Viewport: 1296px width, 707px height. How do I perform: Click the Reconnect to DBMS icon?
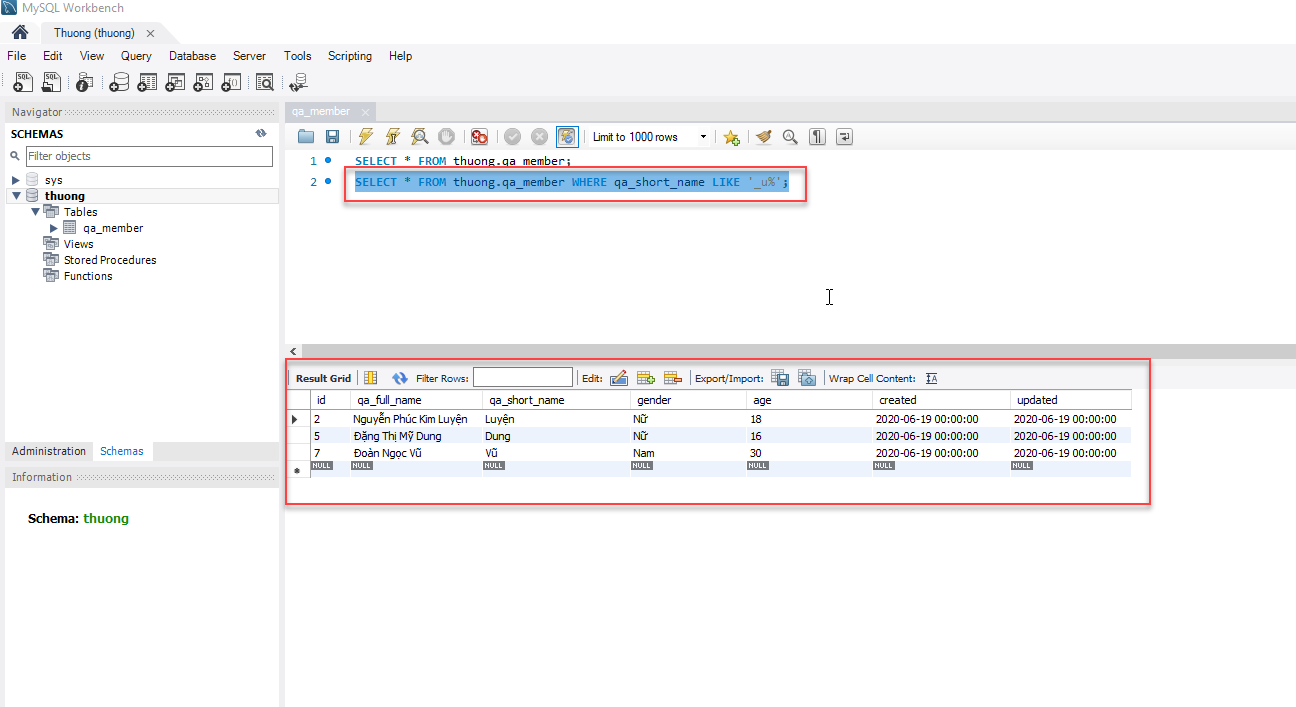point(298,83)
